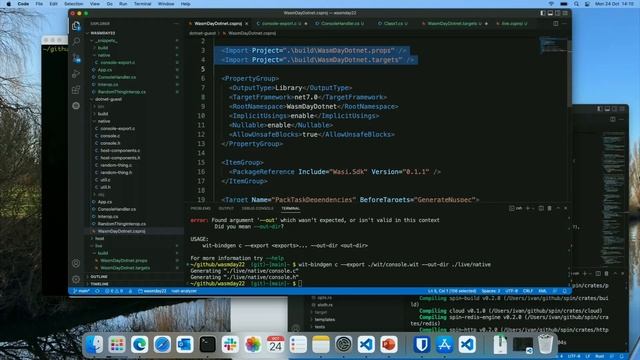Open random-thing.h in Explorer

pyautogui.click(x=116, y=173)
